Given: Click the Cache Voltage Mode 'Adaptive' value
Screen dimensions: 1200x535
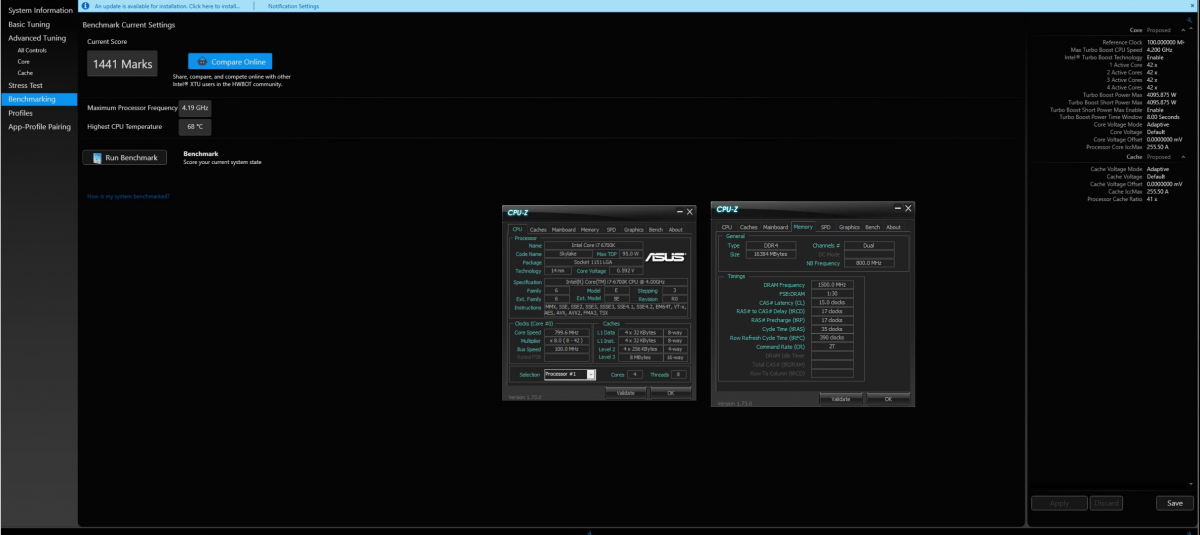Looking at the screenshot, I should [x=1158, y=169].
